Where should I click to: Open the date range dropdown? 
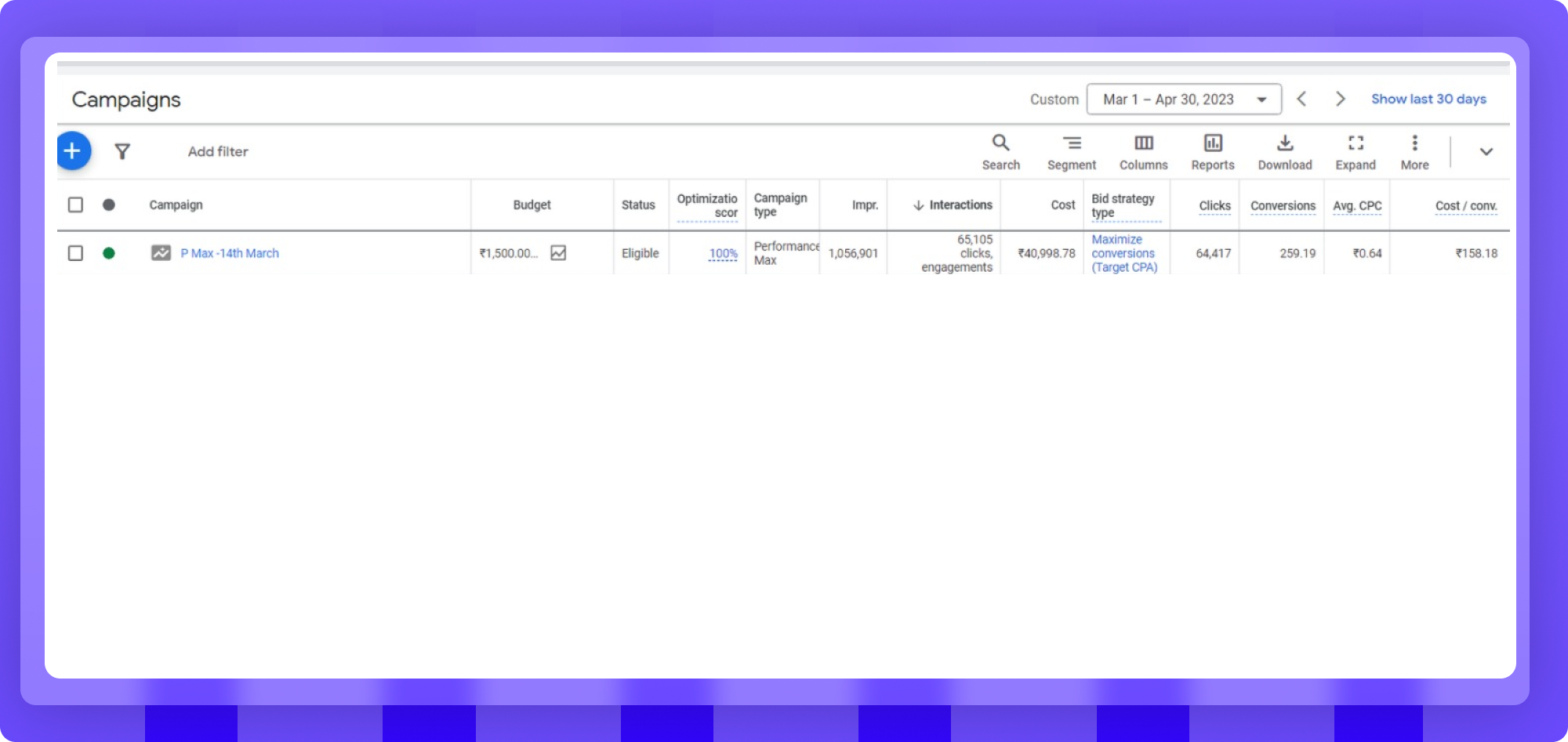pos(1184,100)
